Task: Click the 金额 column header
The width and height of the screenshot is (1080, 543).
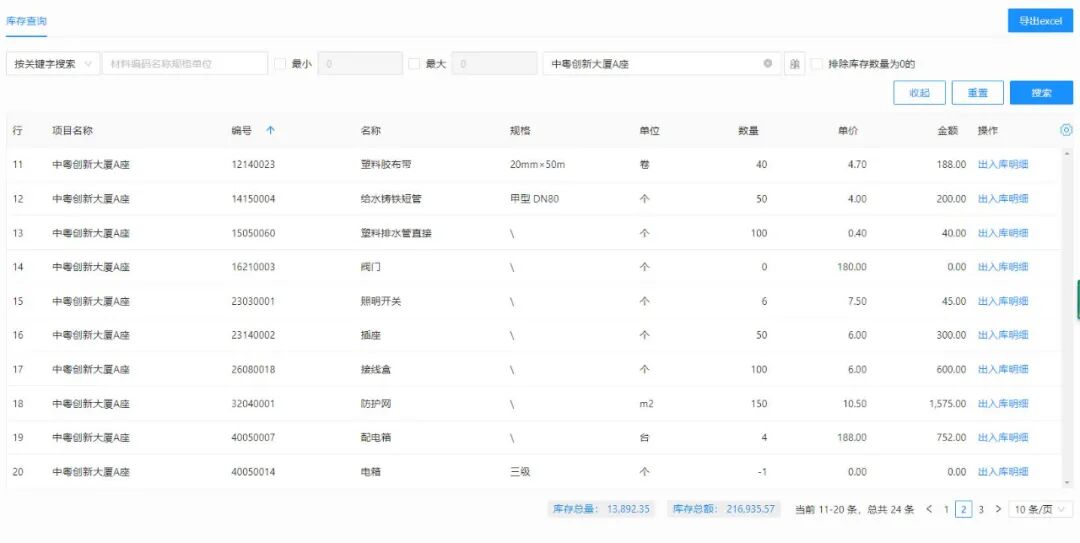Action: (x=948, y=130)
